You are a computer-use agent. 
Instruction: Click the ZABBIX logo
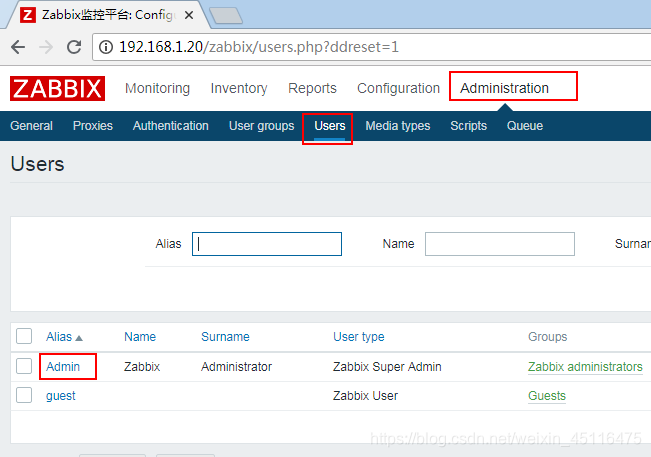[57, 88]
